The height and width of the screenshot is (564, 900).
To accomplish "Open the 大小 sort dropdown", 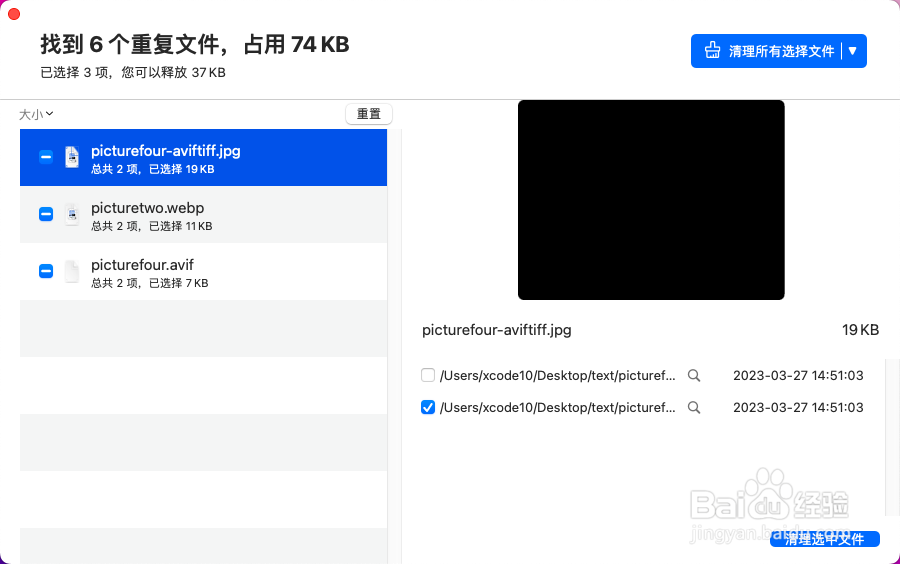I will pyautogui.click(x=36, y=114).
